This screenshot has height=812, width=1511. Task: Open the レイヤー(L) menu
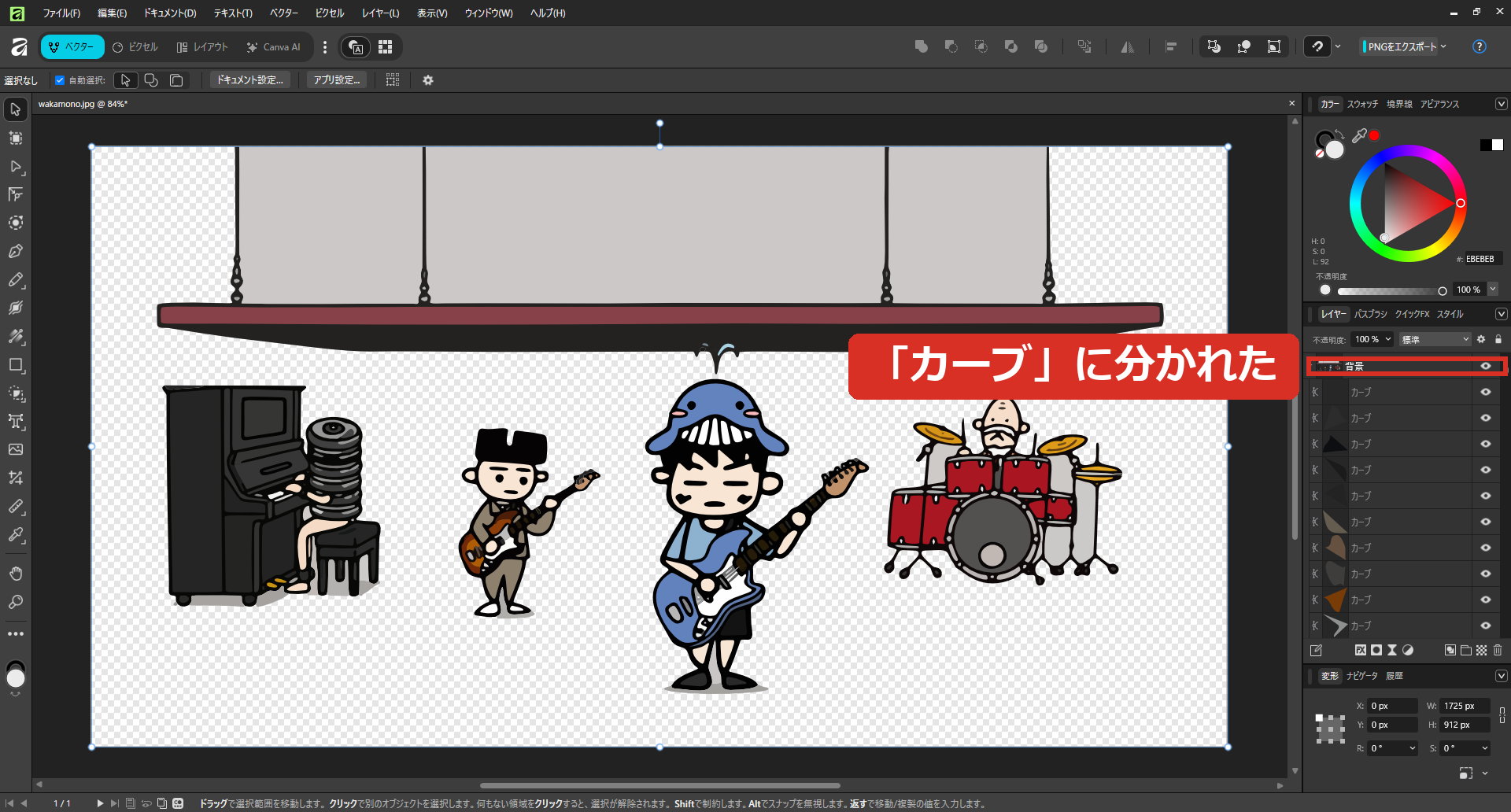click(381, 13)
